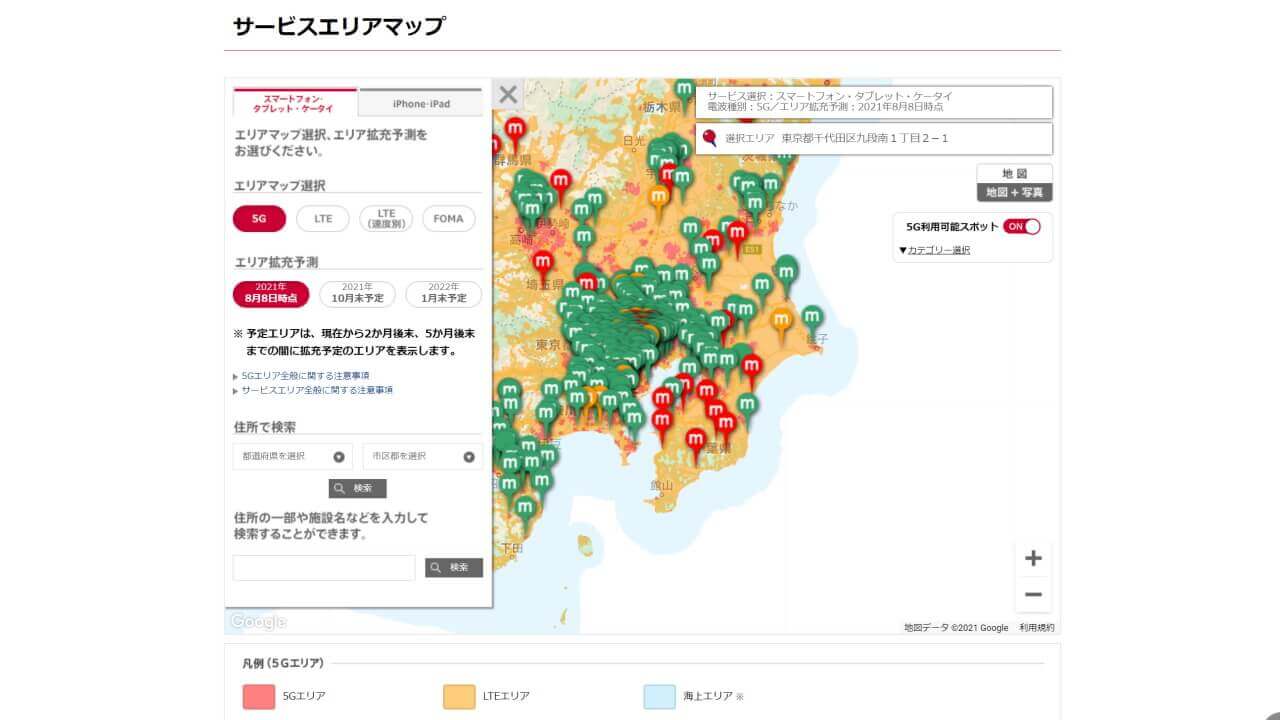The height and width of the screenshot is (720, 1280).
Task: Click the X icon to close map overlay
Action: pos(507,94)
